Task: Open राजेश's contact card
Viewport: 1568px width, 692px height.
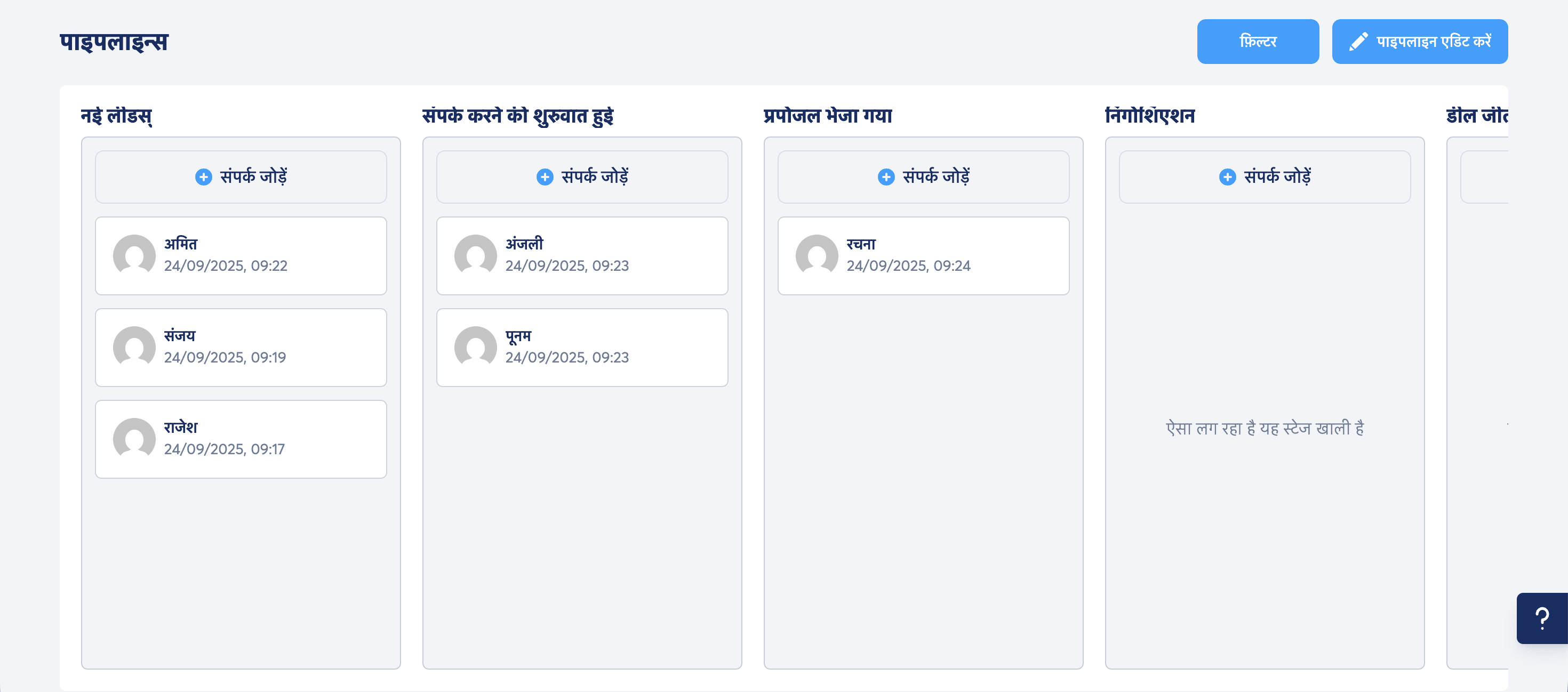Action: [241, 439]
